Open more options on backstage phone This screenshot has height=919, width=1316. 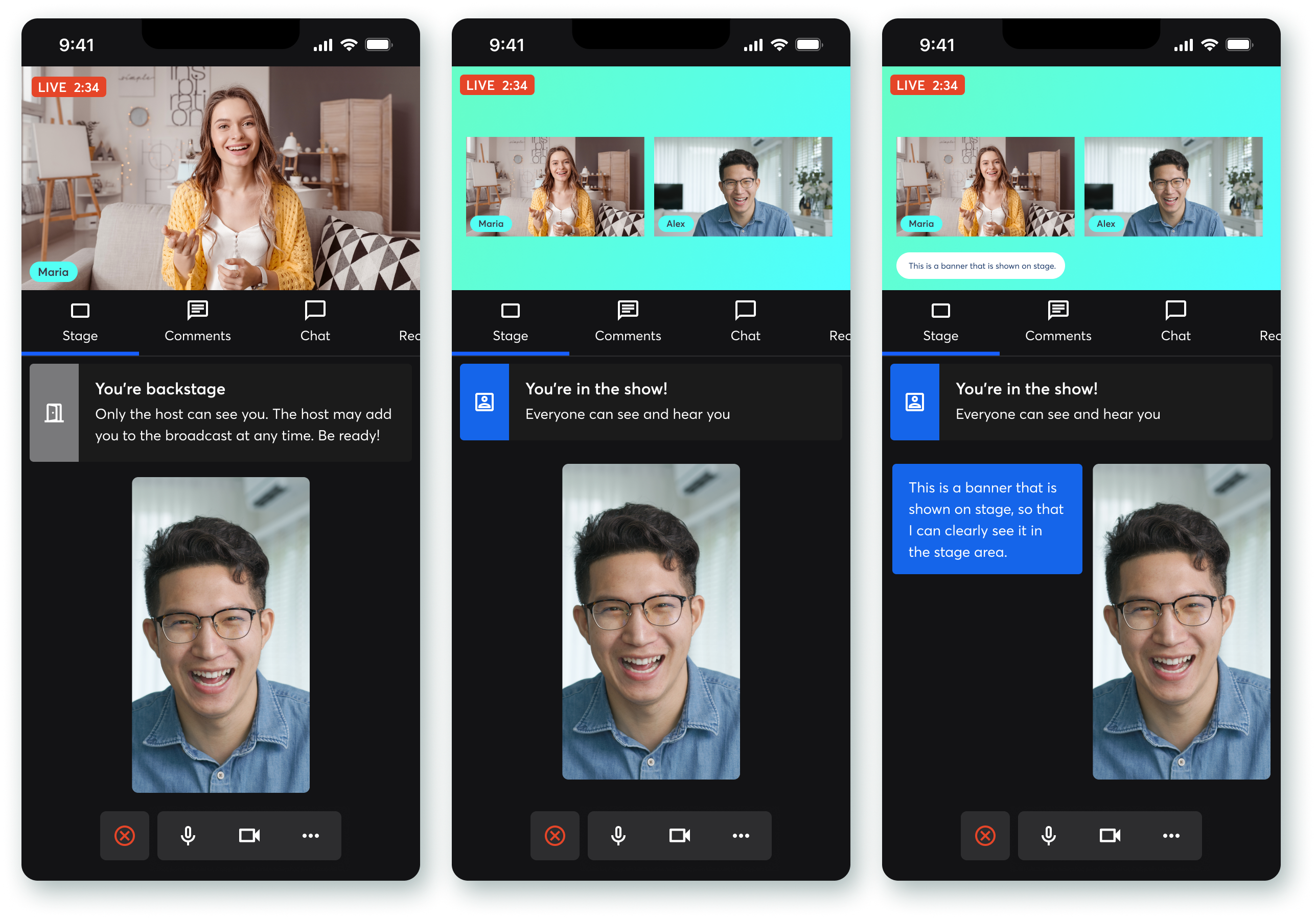click(x=311, y=835)
